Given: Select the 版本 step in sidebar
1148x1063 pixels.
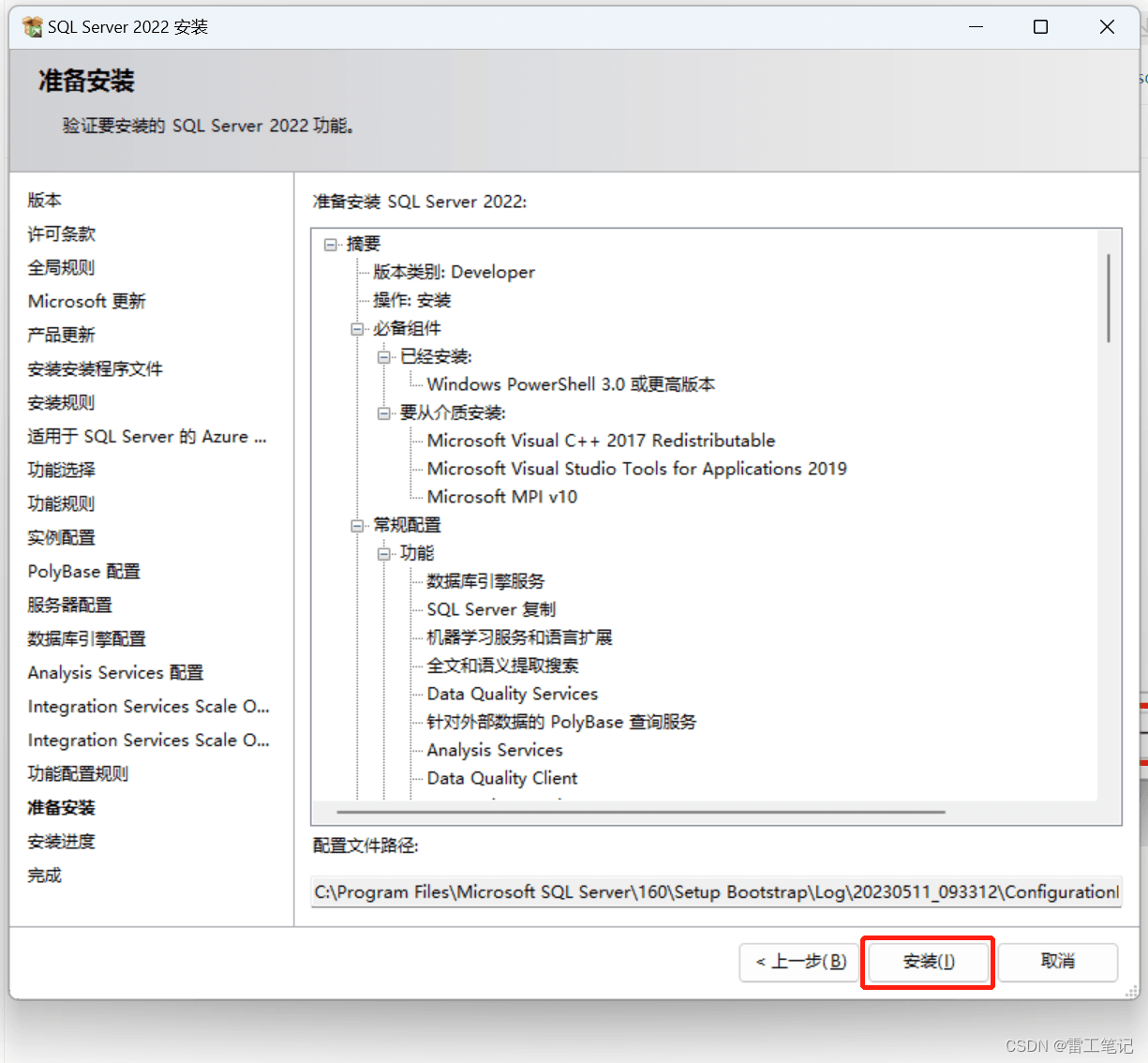Looking at the screenshot, I should click(45, 200).
